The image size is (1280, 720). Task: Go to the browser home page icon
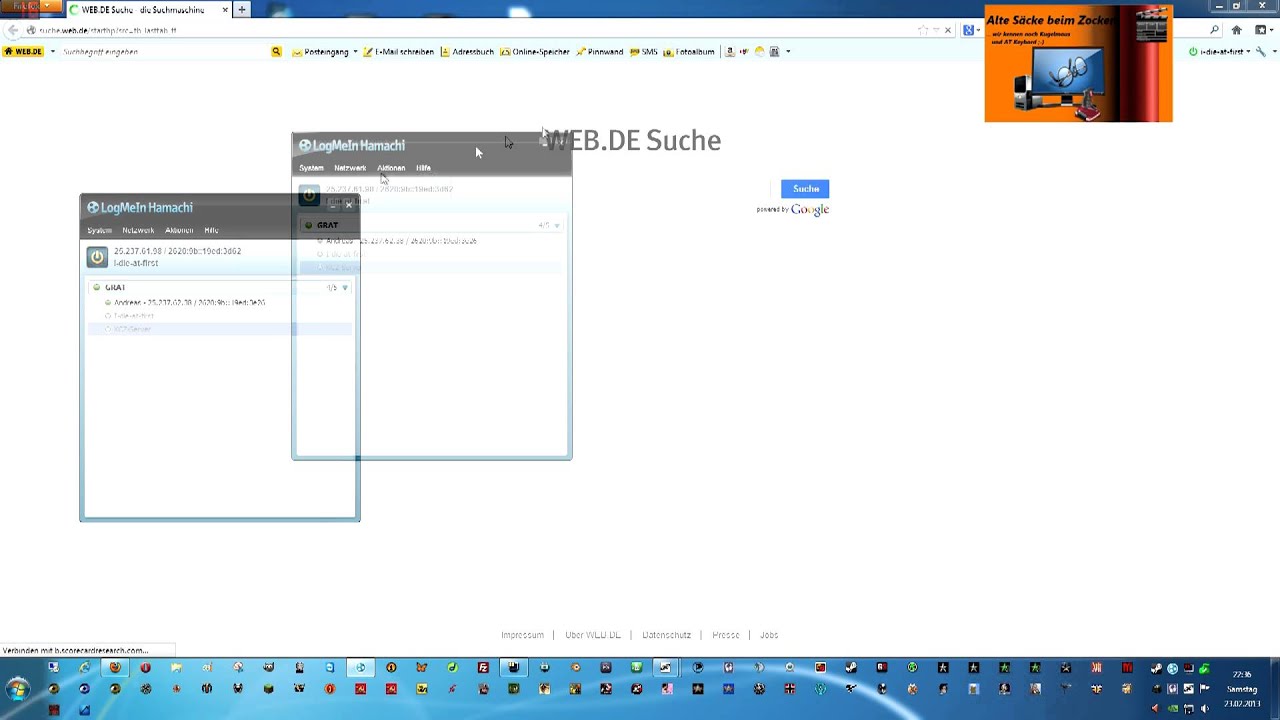tap(1236, 30)
